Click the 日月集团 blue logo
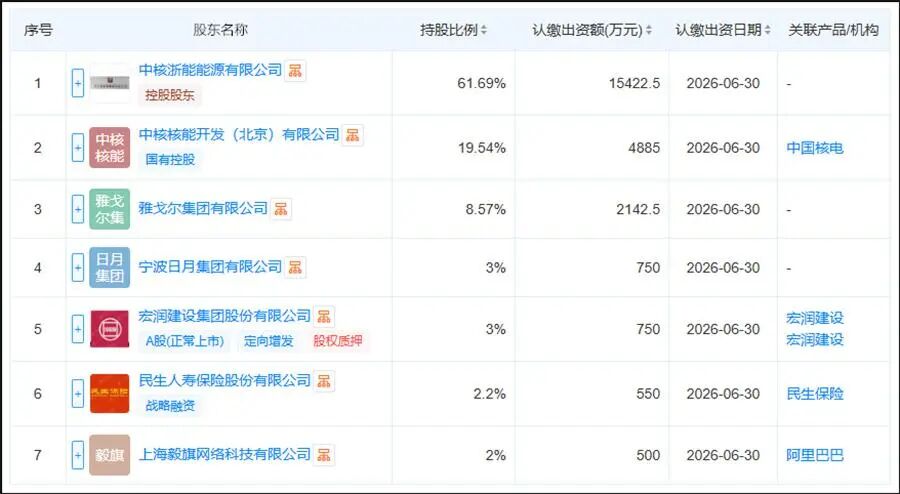The image size is (900, 494). point(110,267)
